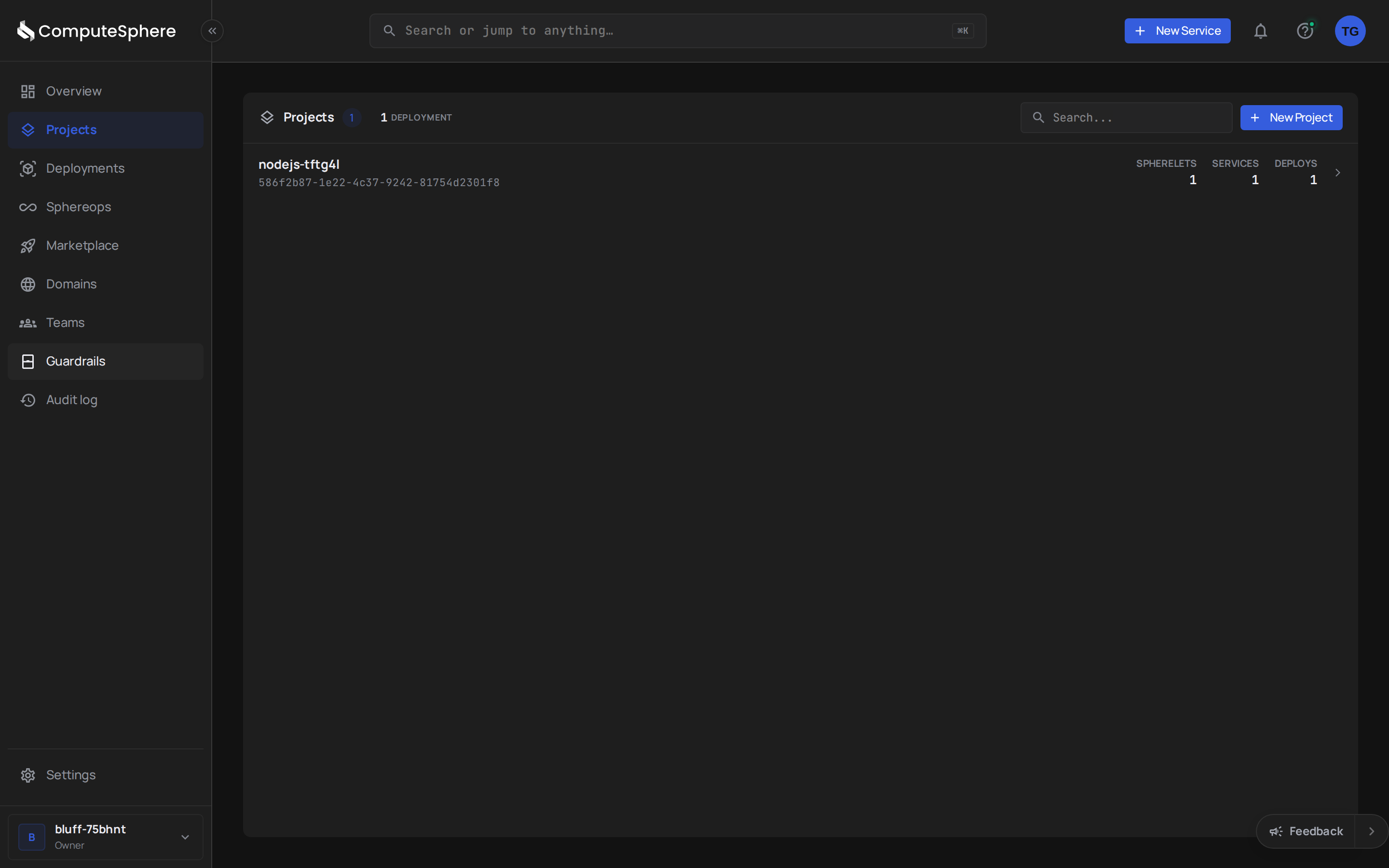Viewport: 1389px width, 868px height.
Task: Click the Sphereops infinity icon
Action: click(x=28, y=207)
